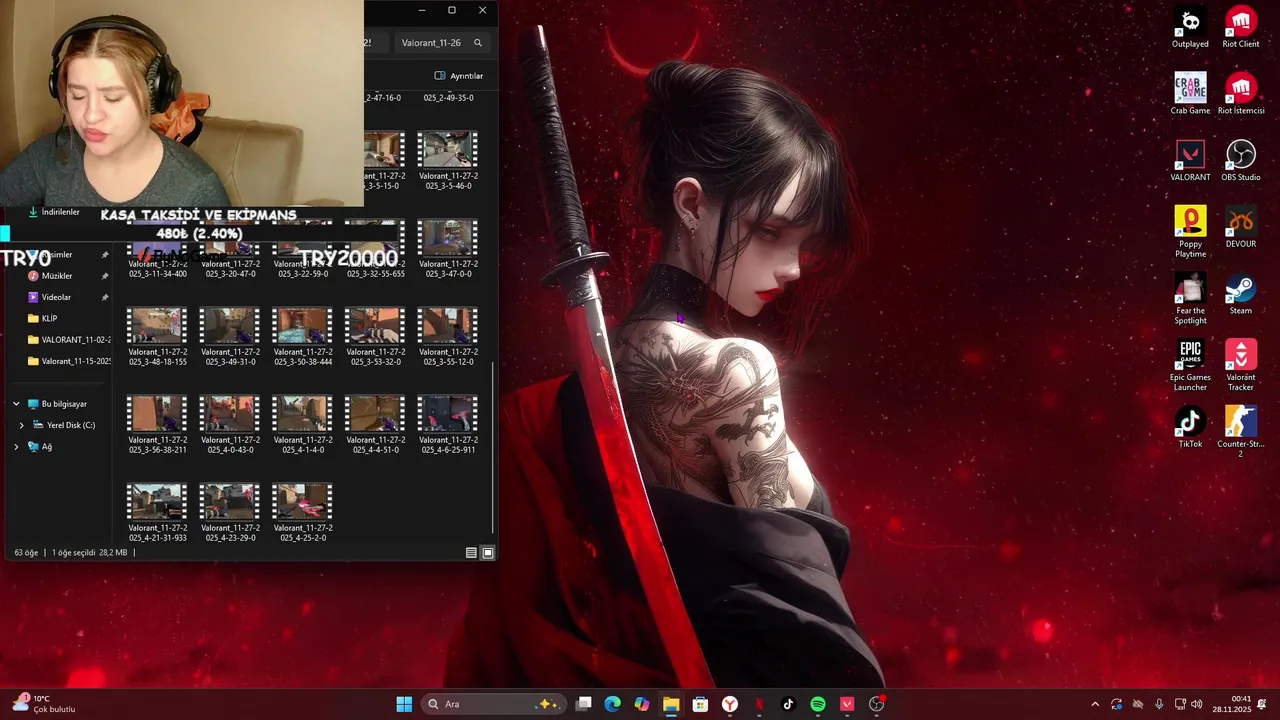This screenshot has height=720, width=1280.
Task: Click the Explorer search magnifier icon
Action: [478, 43]
